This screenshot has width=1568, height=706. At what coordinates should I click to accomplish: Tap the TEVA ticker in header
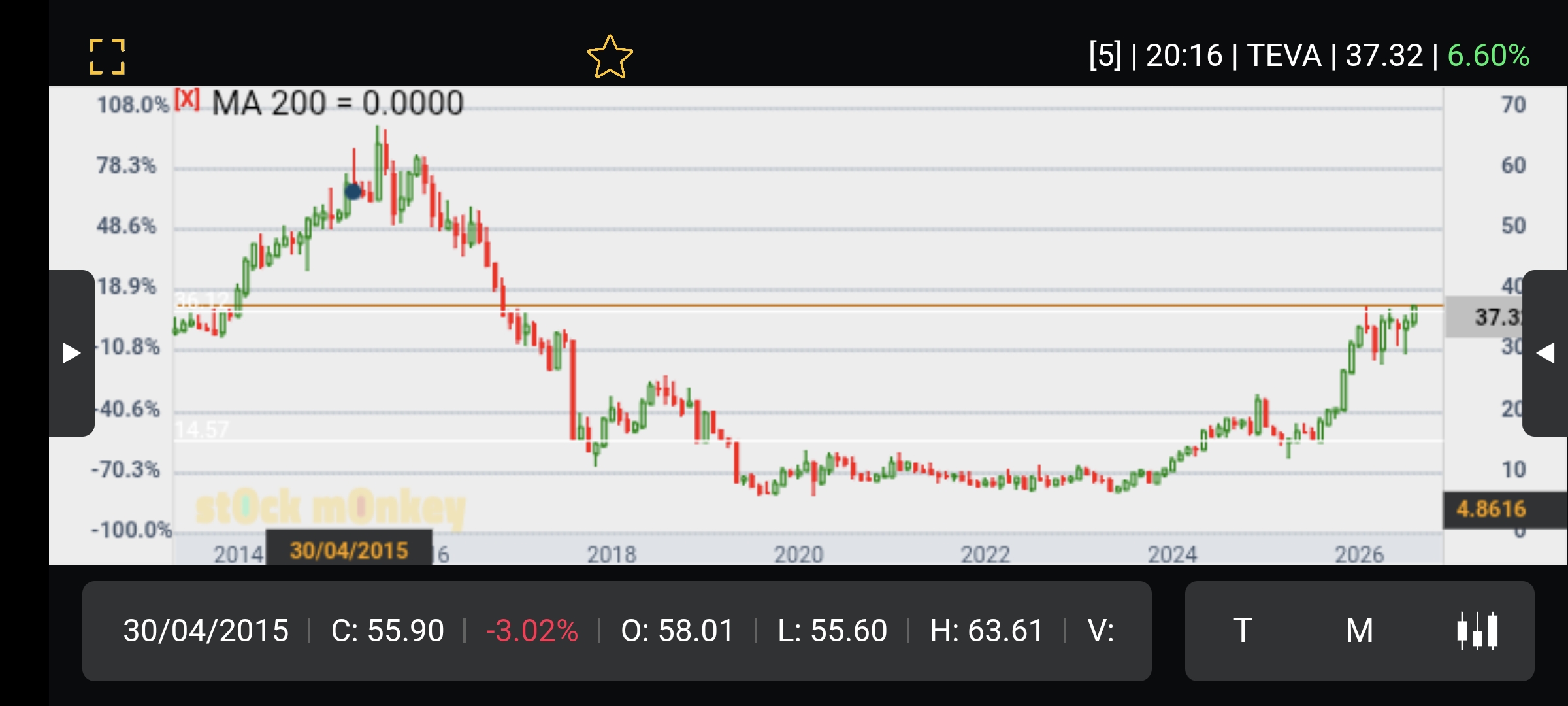point(1284,56)
